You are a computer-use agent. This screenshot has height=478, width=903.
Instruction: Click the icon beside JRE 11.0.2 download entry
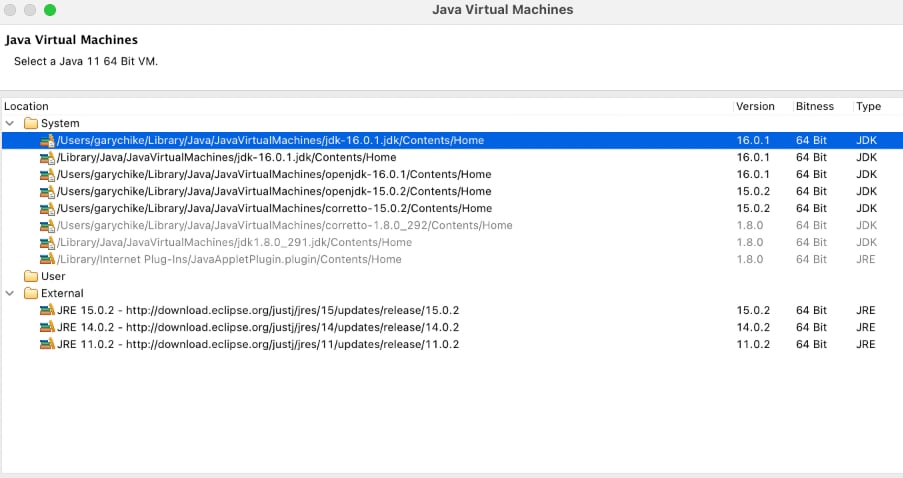point(47,345)
